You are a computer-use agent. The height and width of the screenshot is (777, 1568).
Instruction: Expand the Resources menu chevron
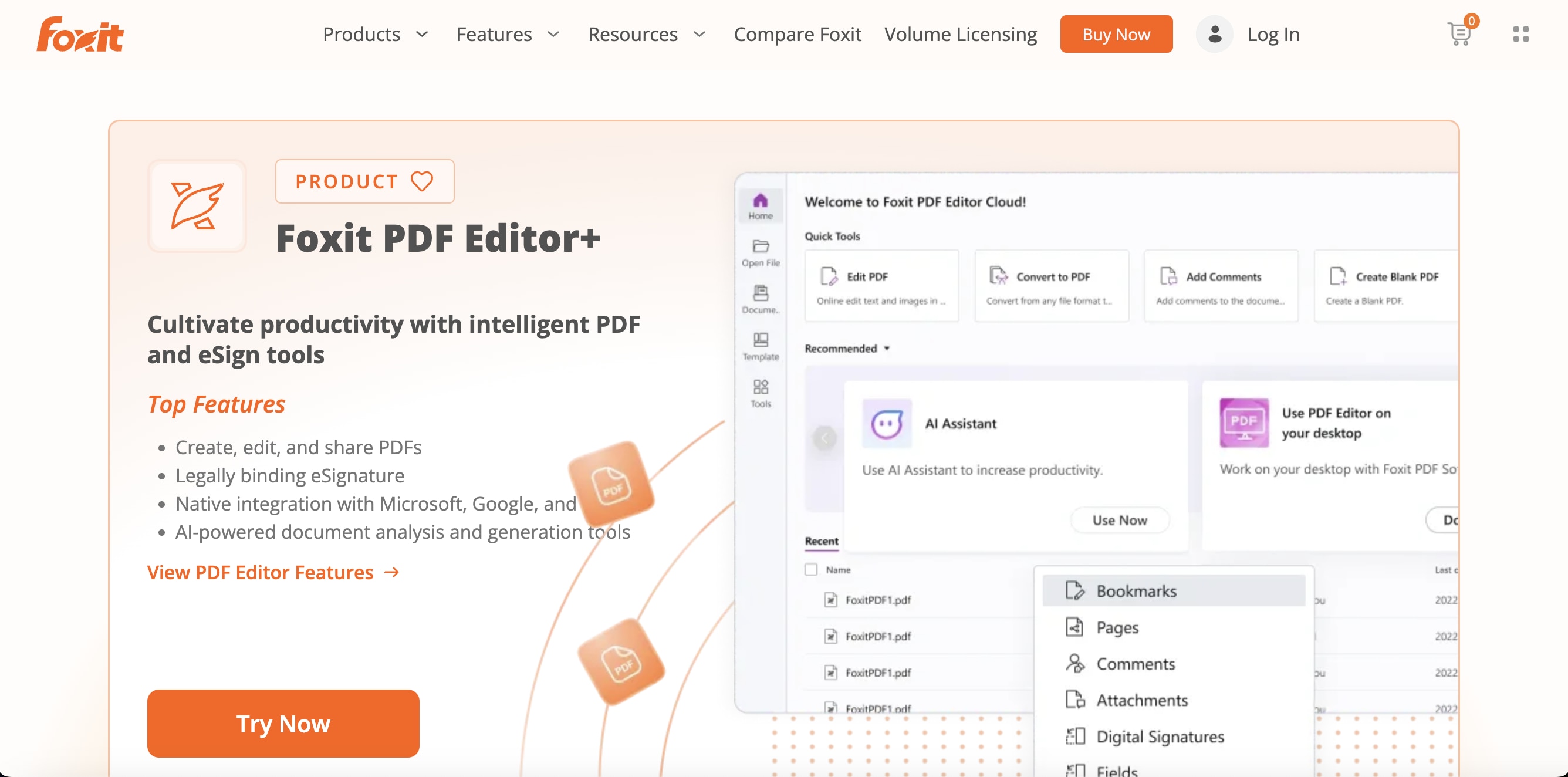699,35
